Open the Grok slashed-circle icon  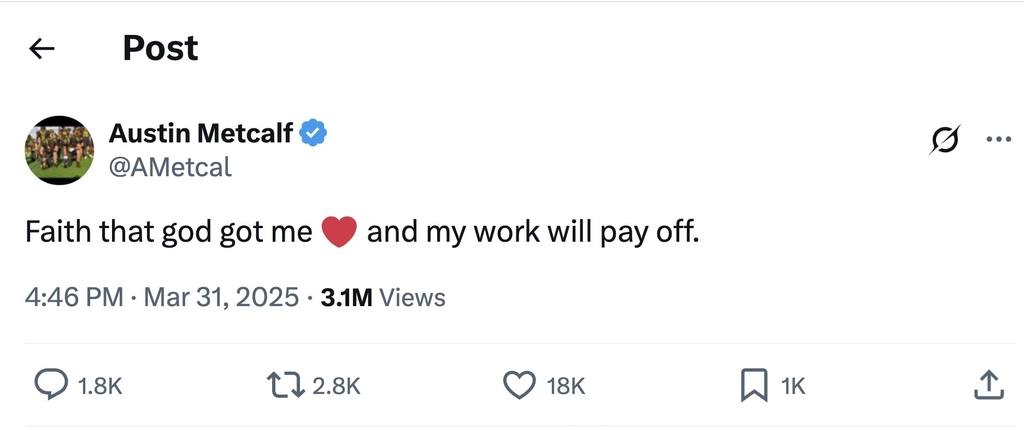click(943, 141)
